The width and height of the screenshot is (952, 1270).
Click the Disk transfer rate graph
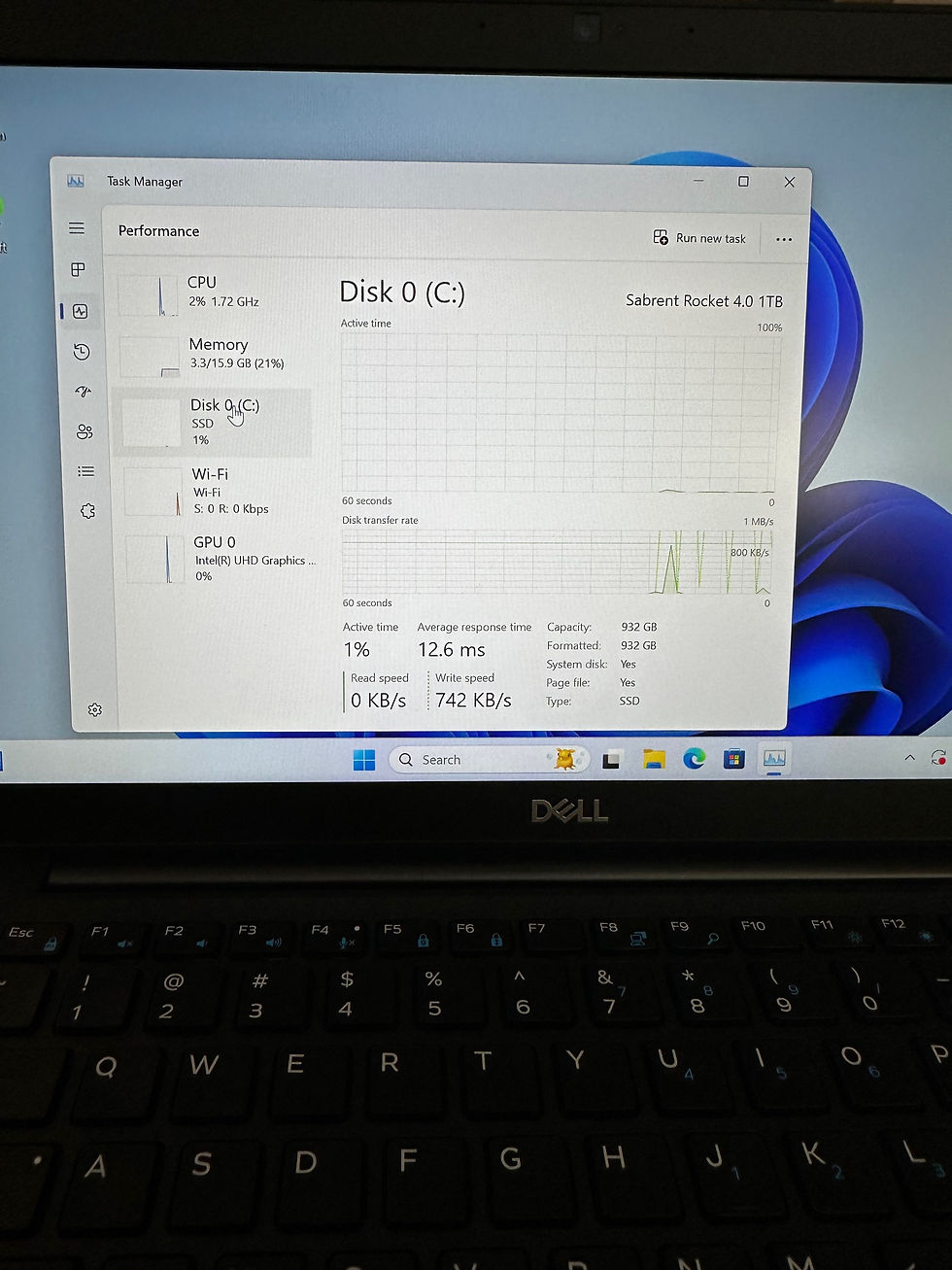(x=558, y=562)
